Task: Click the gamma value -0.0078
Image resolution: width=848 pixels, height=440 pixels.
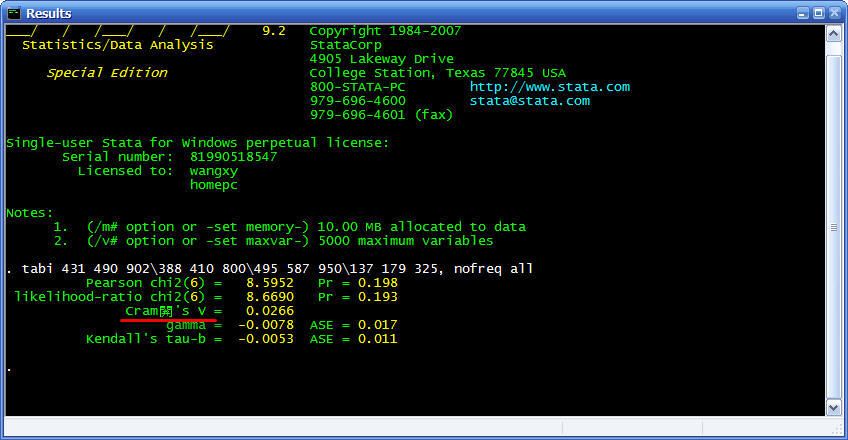Action: pyautogui.click(x=266, y=325)
